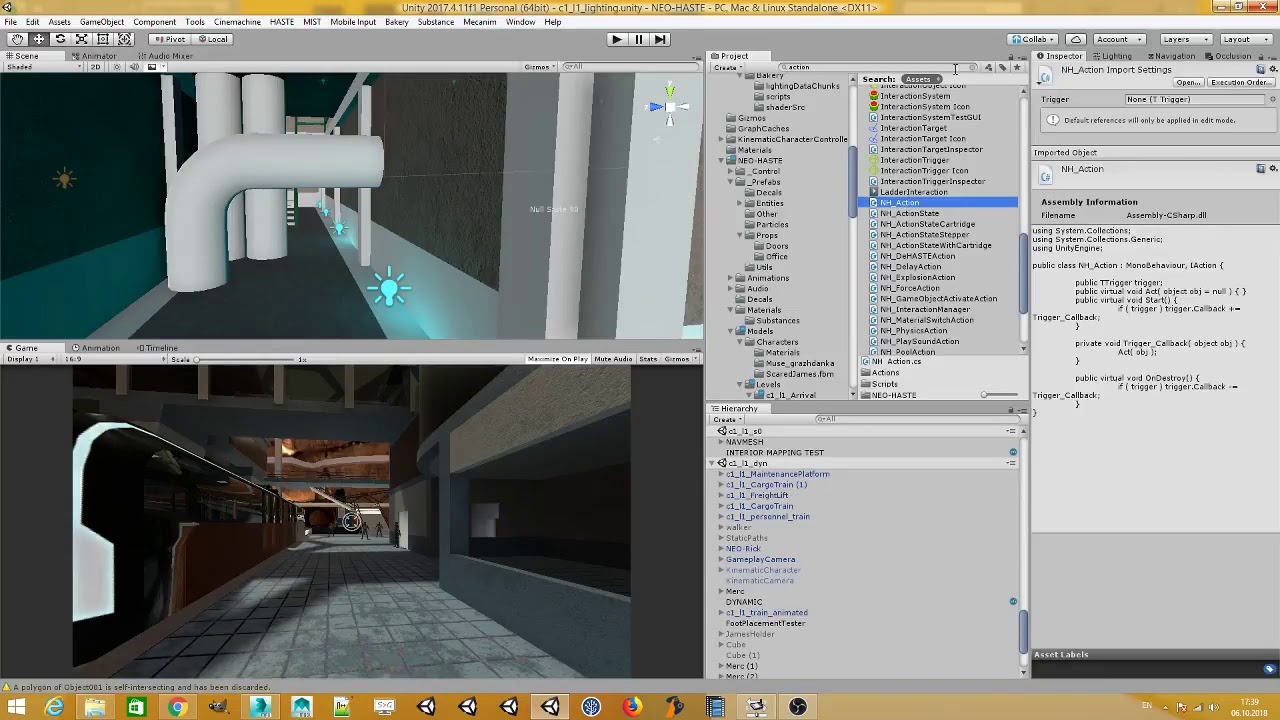
Task: Toggle Pivot handle position mode
Action: (170, 39)
